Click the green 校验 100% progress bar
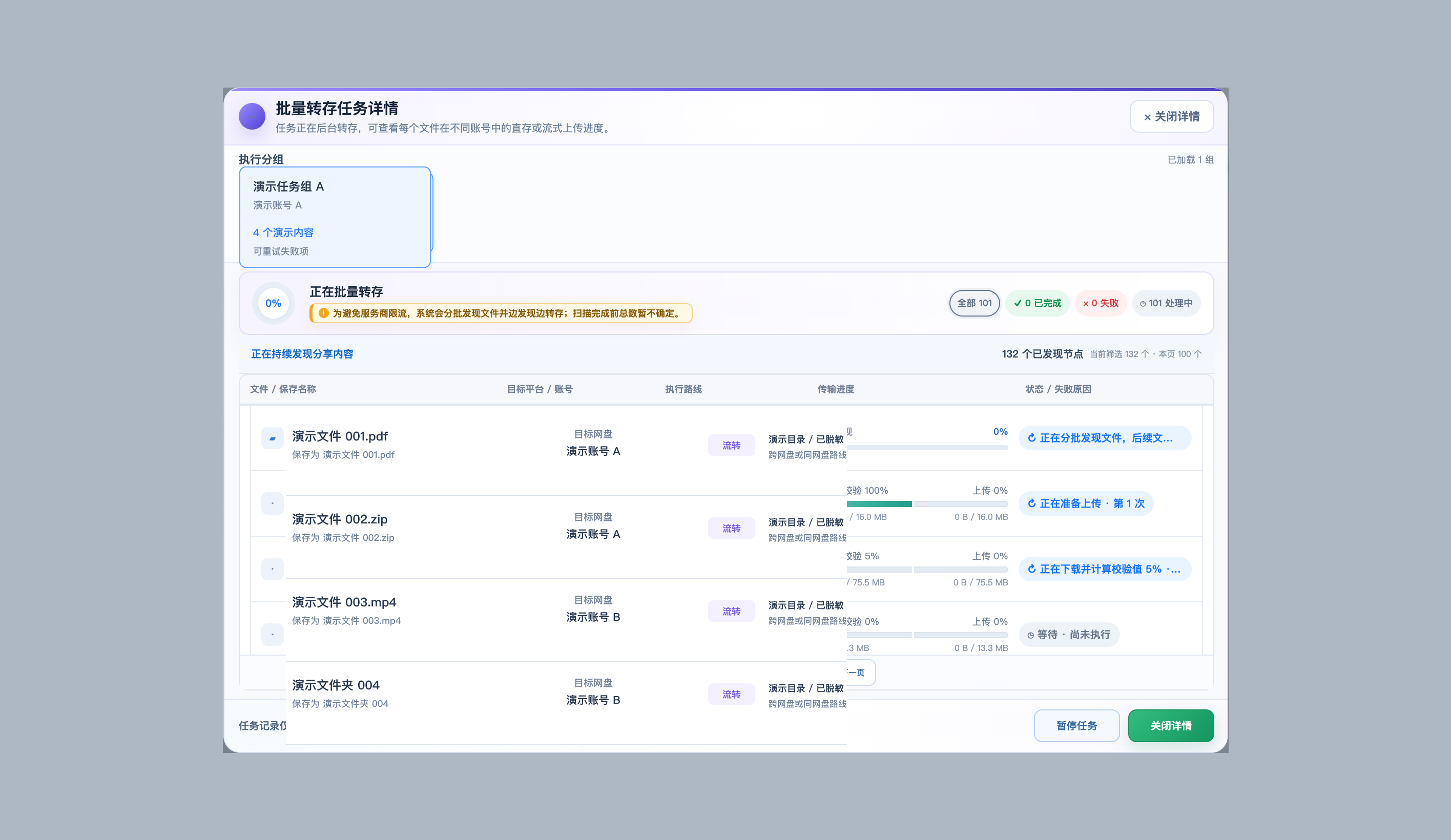The width and height of the screenshot is (1451, 840). tap(879, 504)
